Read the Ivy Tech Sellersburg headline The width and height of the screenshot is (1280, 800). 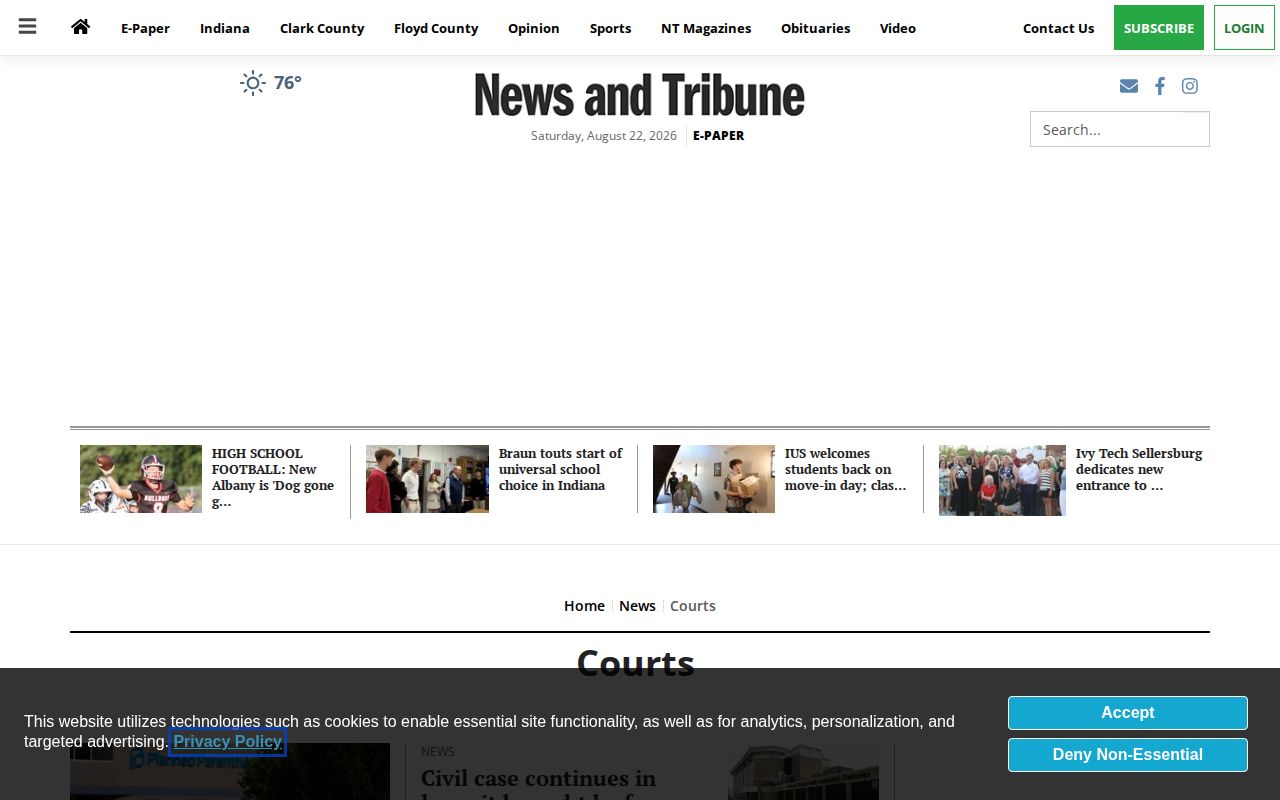[1139, 469]
